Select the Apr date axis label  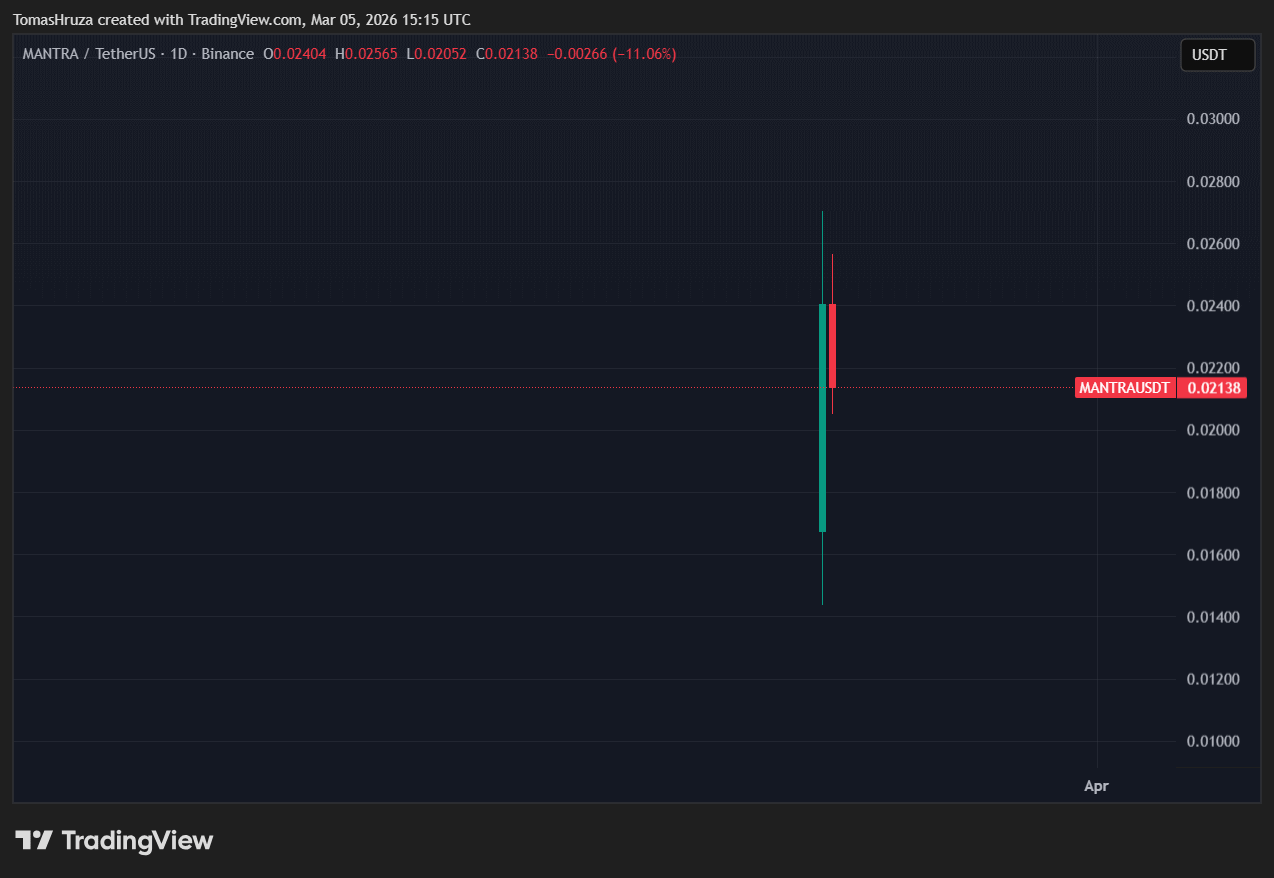1096,786
